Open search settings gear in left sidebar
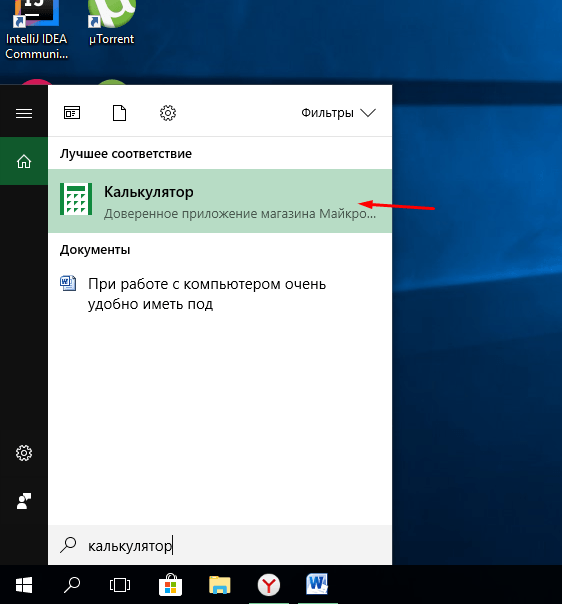The width and height of the screenshot is (562, 604). (x=24, y=453)
